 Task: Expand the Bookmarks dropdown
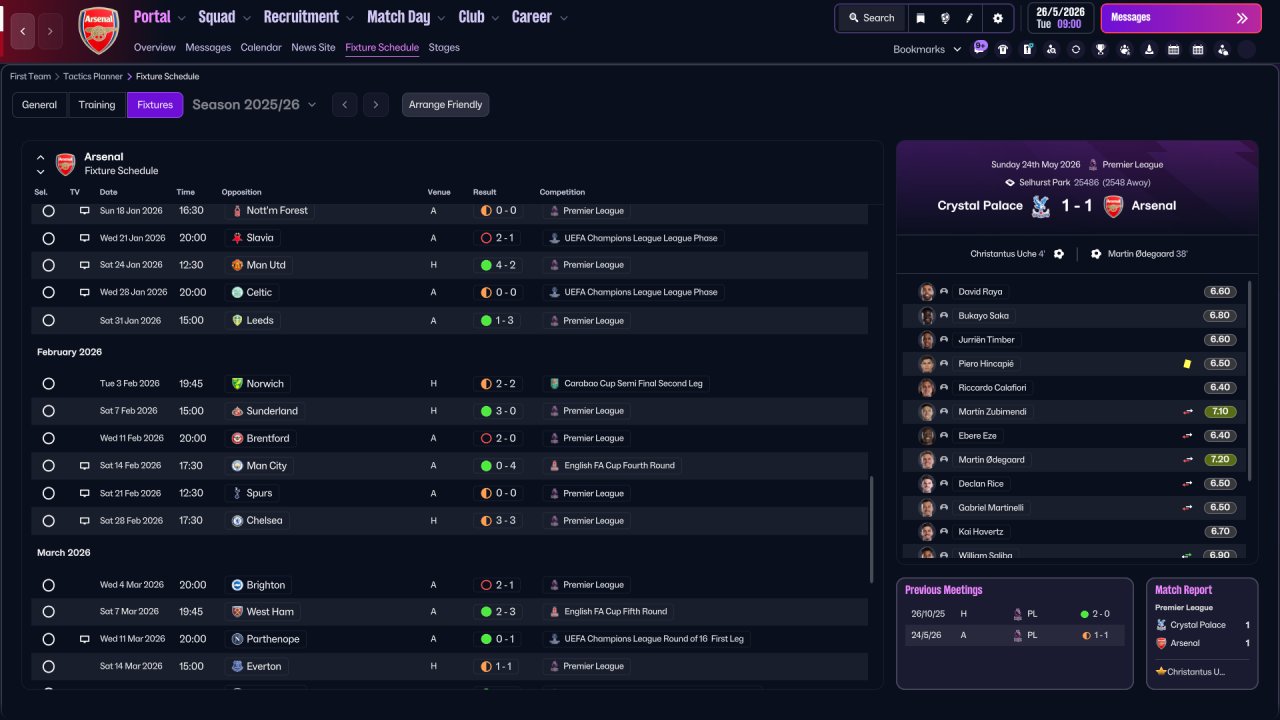coord(927,49)
